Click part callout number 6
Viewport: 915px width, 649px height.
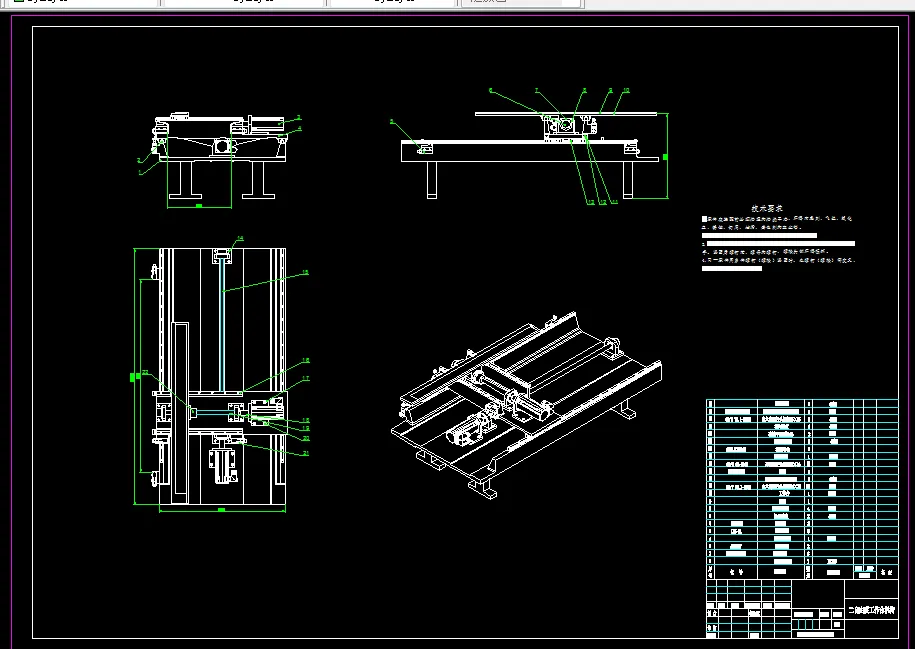[491, 90]
